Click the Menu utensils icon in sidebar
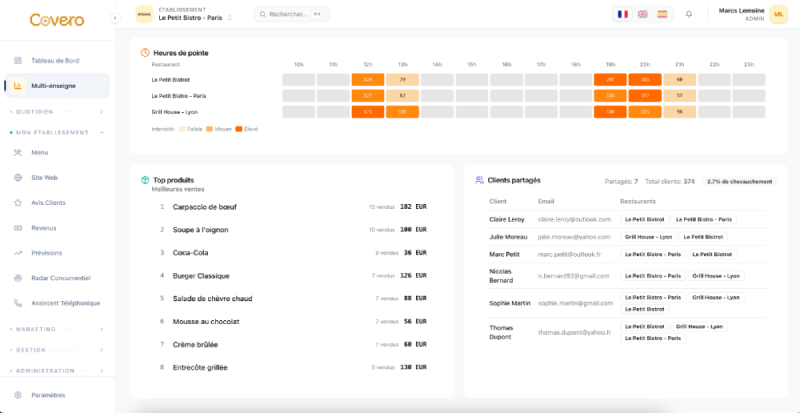Screen dimensions: 800x413 18,152
